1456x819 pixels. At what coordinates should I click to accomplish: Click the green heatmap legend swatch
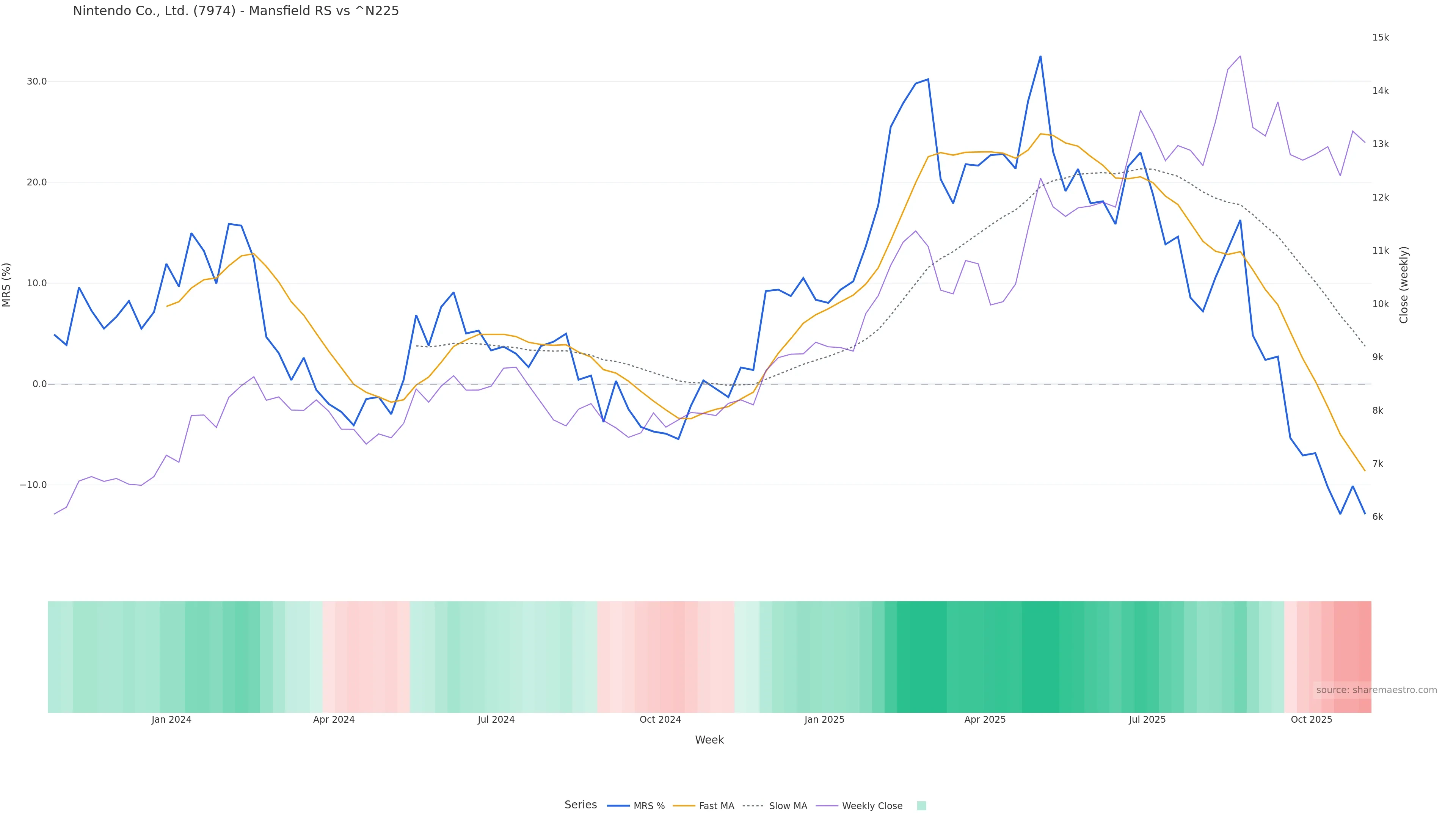pyautogui.click(x=921, y=806)
